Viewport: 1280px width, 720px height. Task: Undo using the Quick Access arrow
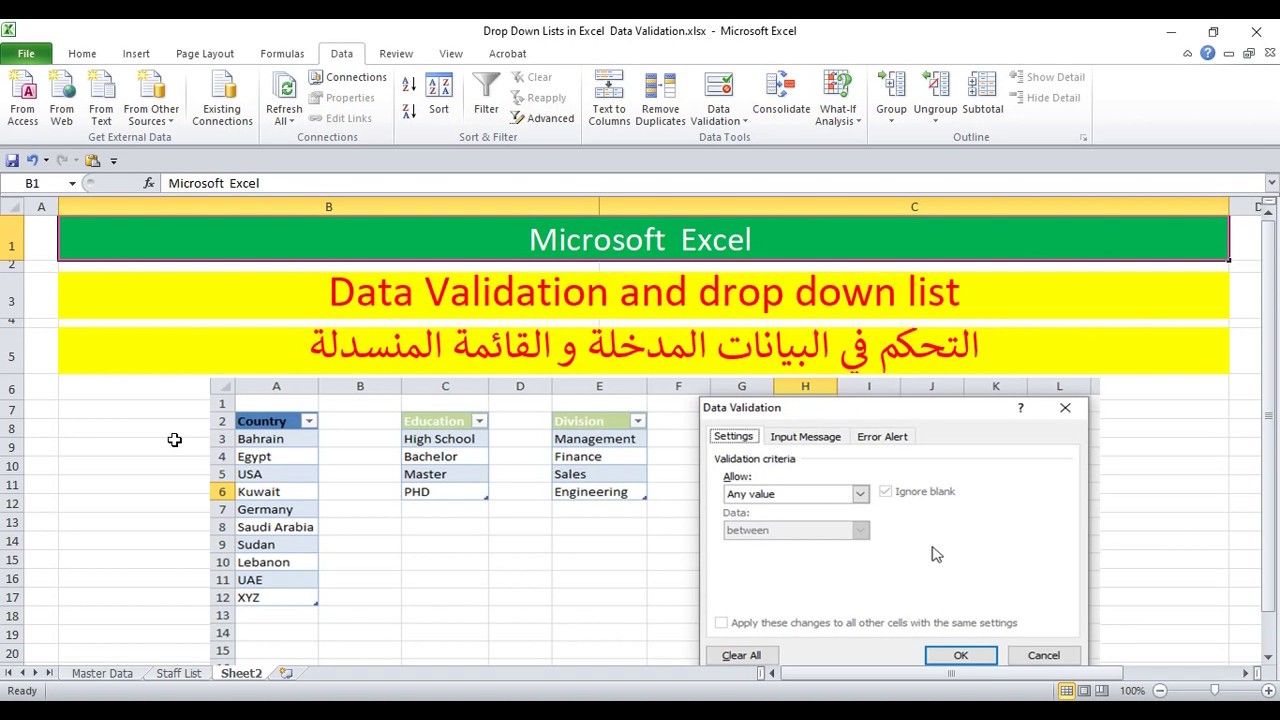tap(32, 160)
